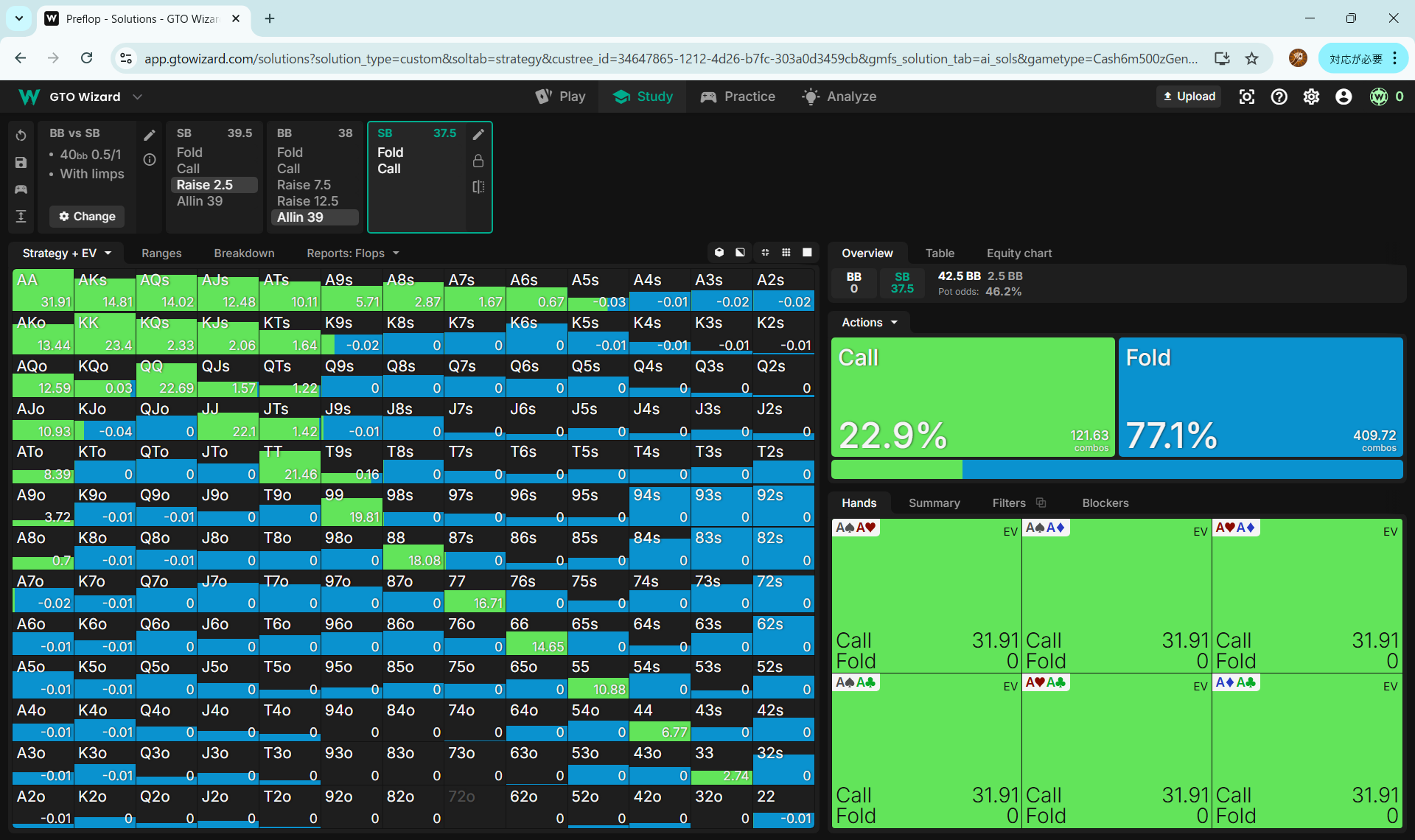
Task: Click the green Call 22.9% action block
Action: click(972, 396)
